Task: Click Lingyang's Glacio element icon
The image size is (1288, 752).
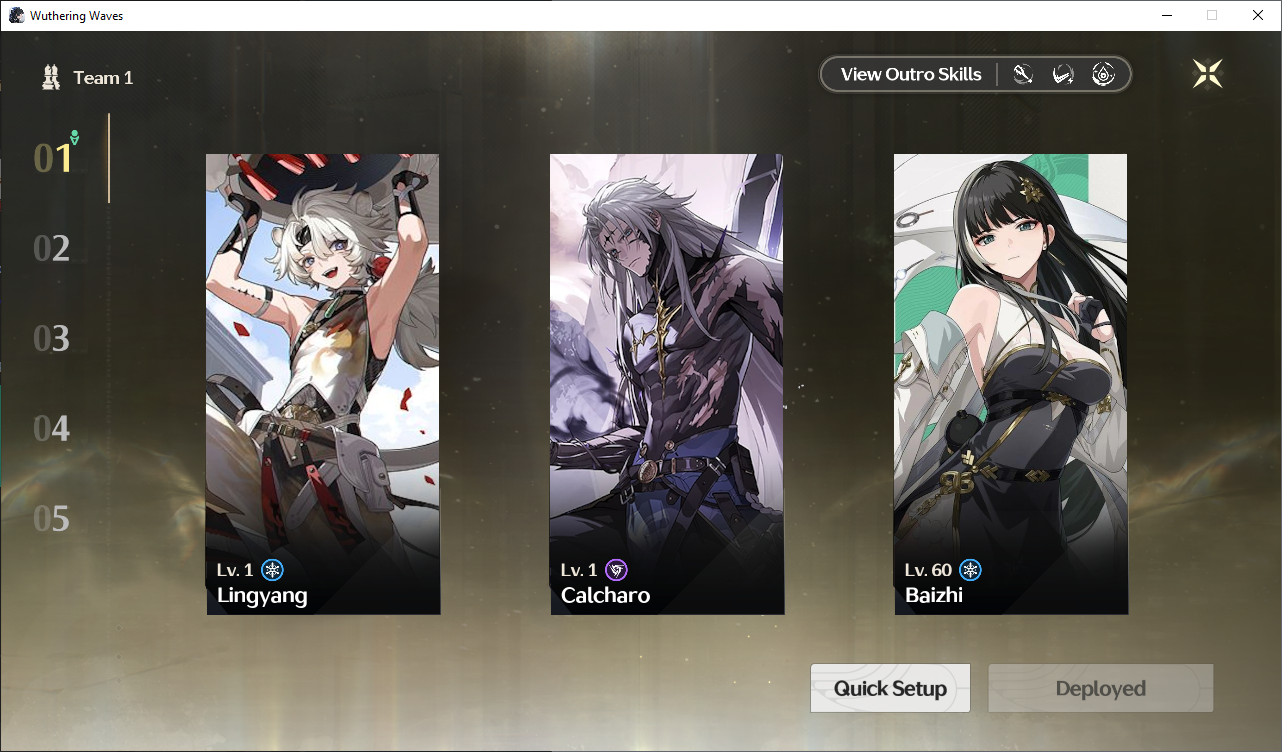Action: pos(272,570)
